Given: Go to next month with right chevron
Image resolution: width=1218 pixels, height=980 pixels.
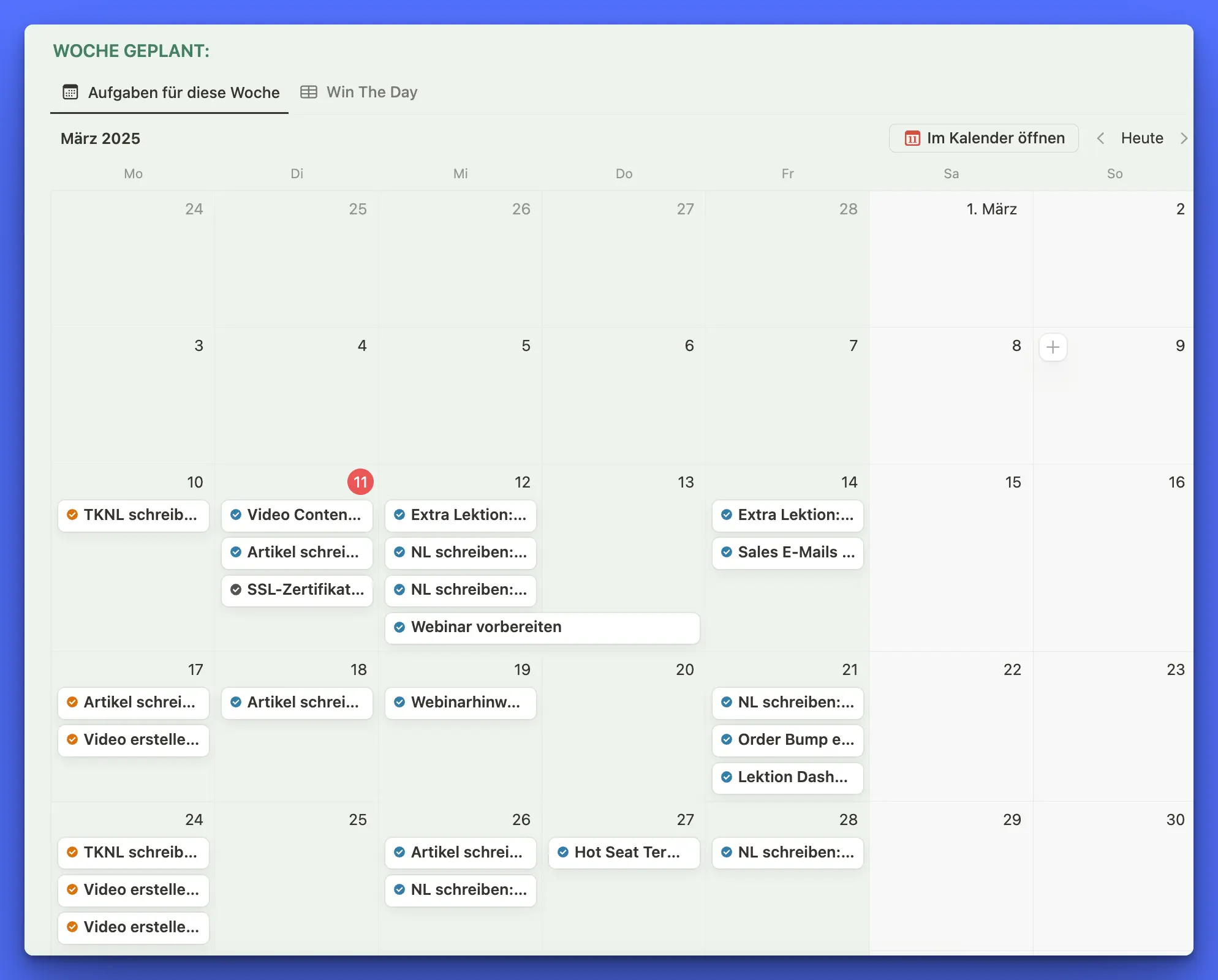Looking at the screenshot, I should (1184, 138).
